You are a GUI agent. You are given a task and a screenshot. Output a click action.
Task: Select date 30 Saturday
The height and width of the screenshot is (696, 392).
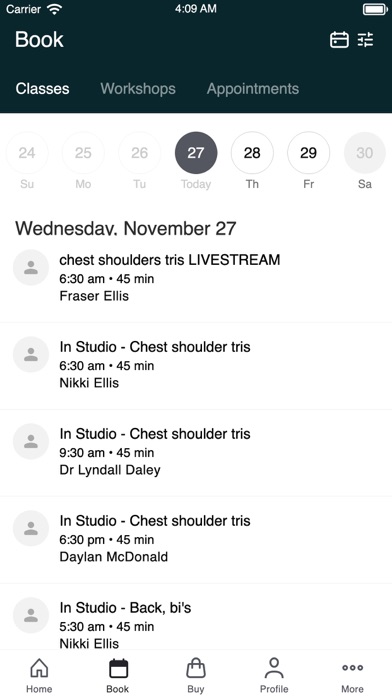coord(365,153)
